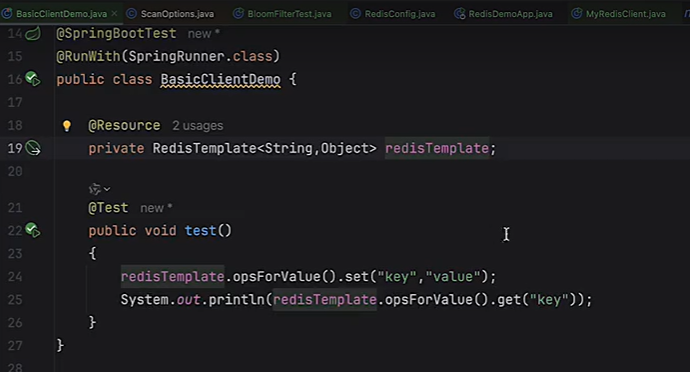
Task: Click the BloomFilterTest.java class icon
Action: (x=238, y=14)
